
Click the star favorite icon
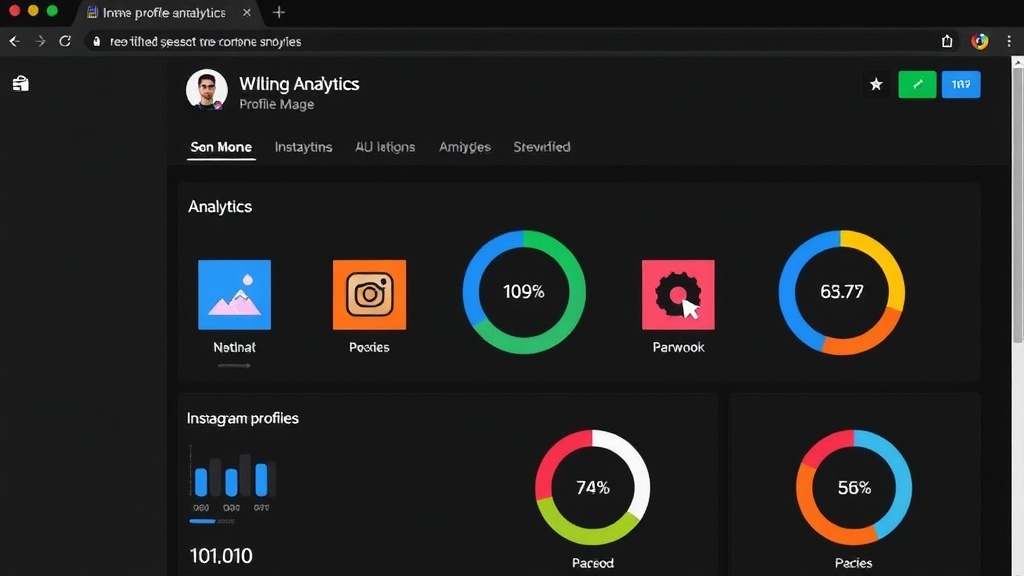pos(876,85)
